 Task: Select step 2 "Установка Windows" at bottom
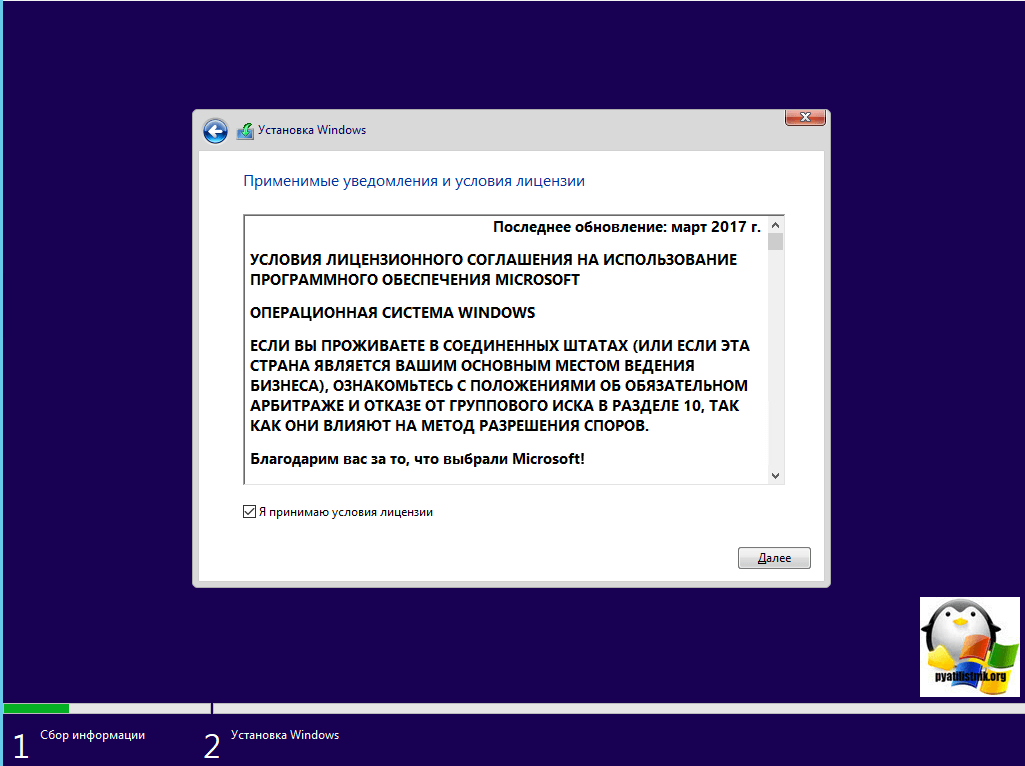pos(284,735)
